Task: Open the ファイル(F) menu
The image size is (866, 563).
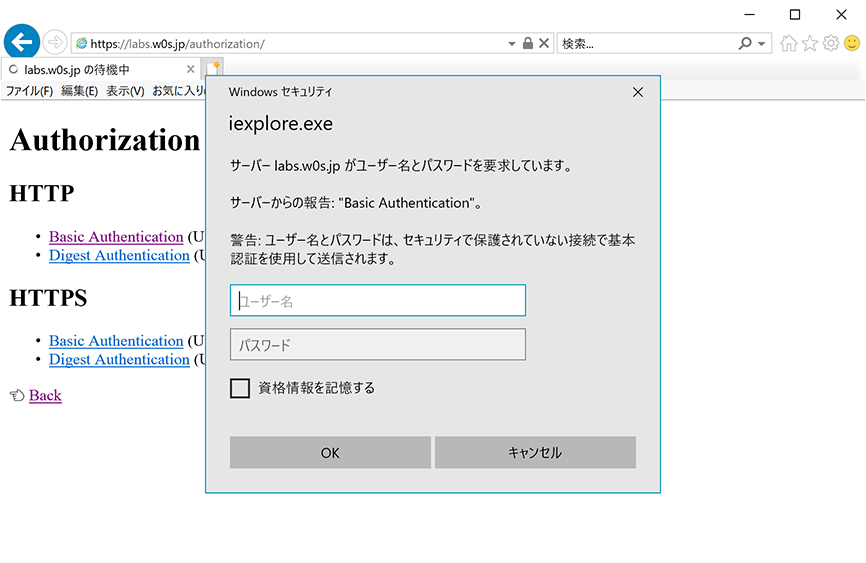Action: tap(29, 91)
